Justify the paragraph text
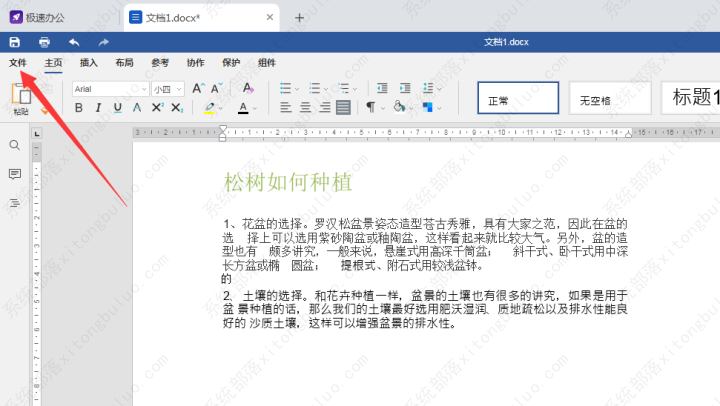 [x=343, y=107]
